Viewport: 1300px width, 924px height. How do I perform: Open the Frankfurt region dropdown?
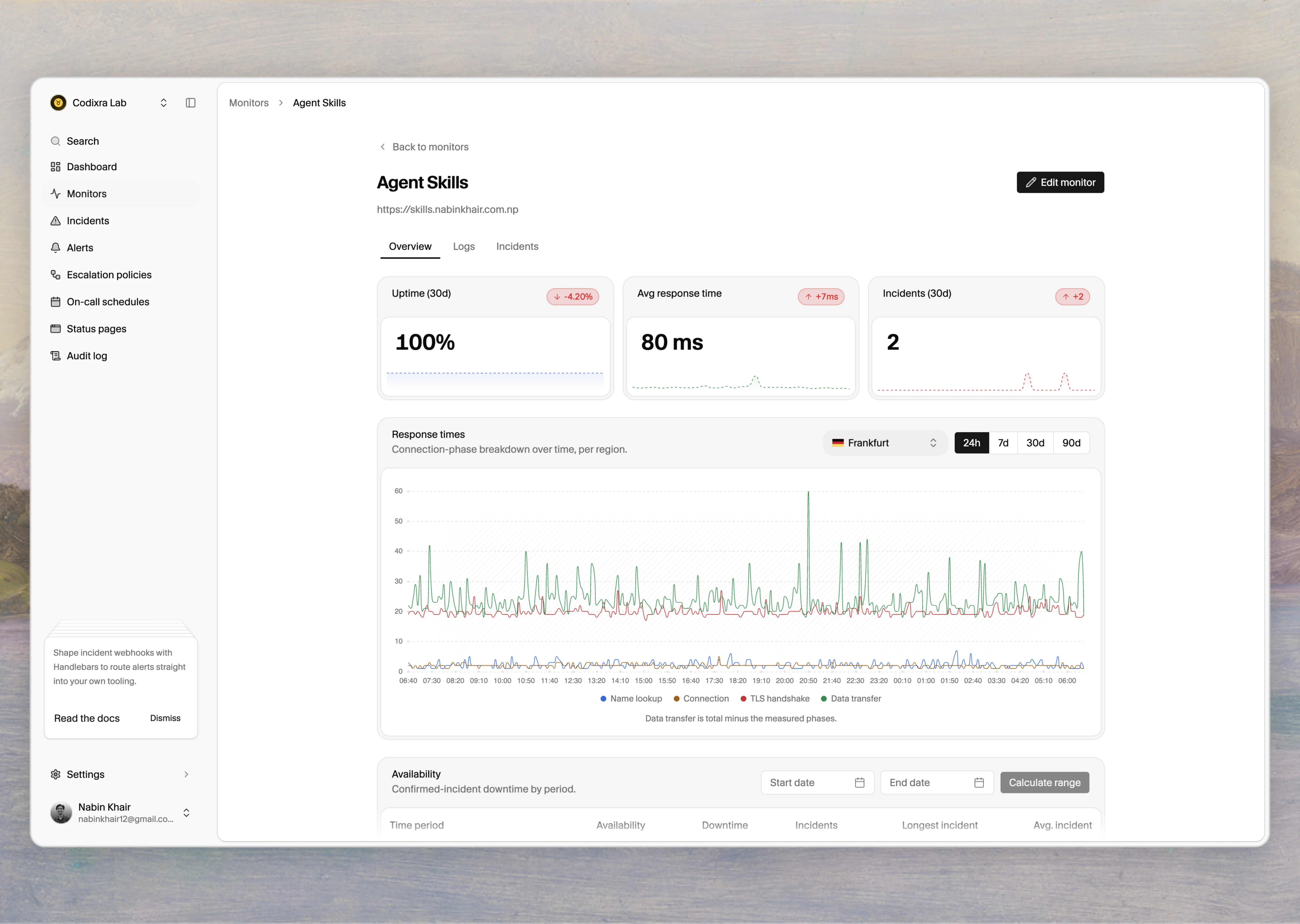[885, 443]
